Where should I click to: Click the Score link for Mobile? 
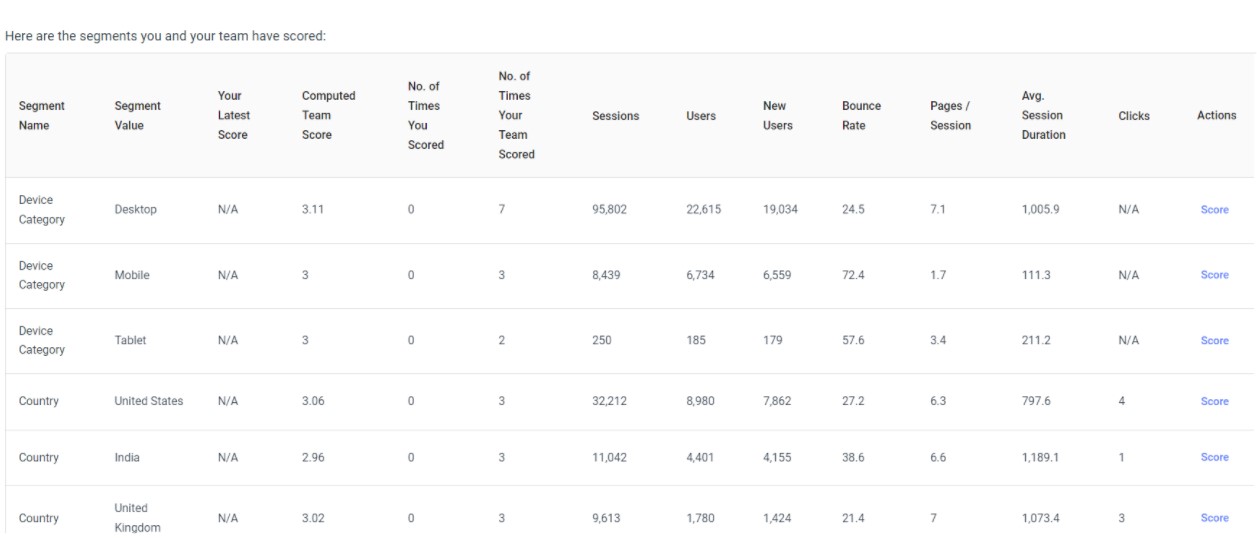1214,275
